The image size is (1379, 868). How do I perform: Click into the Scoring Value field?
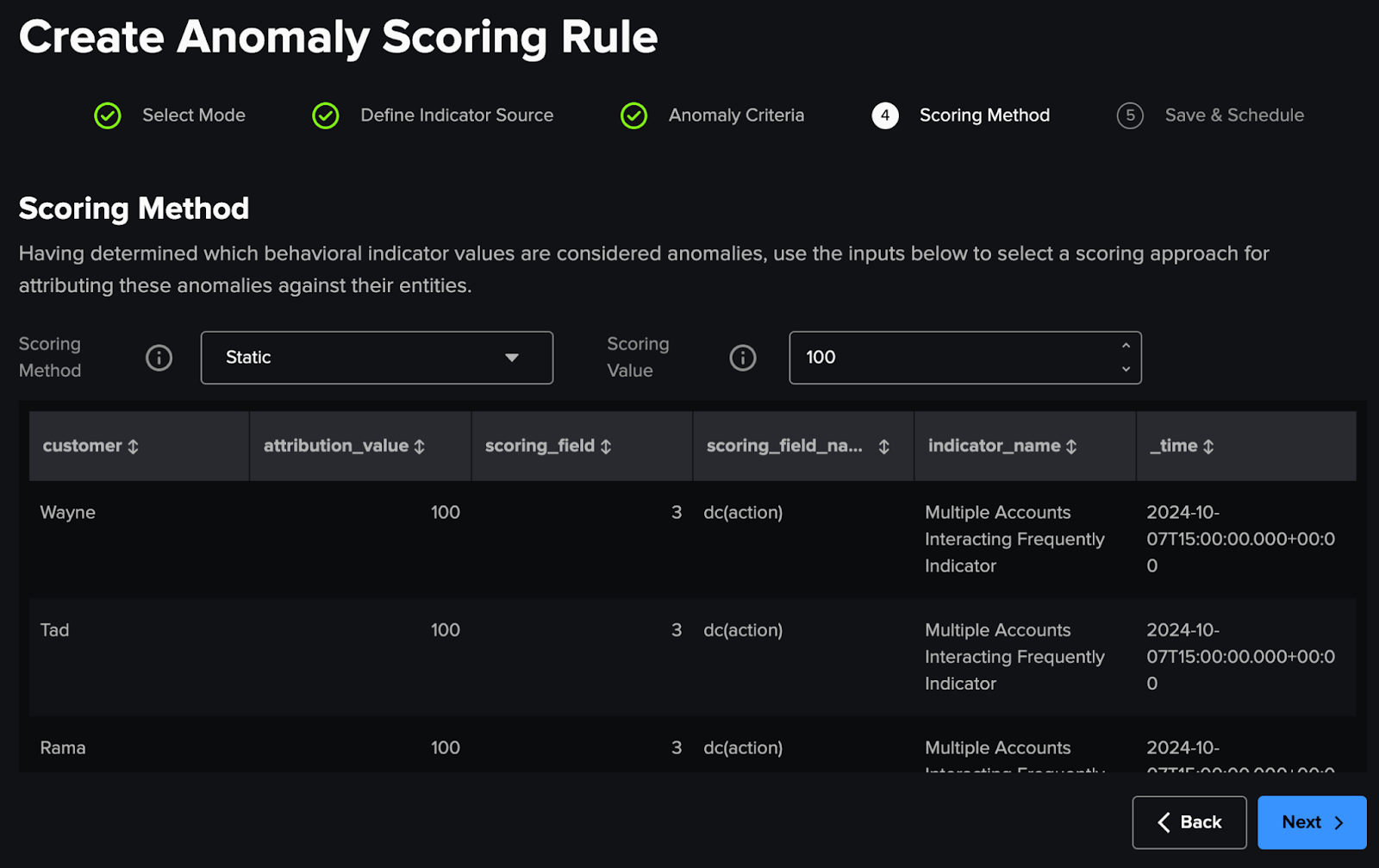click(x=948, y=358)
